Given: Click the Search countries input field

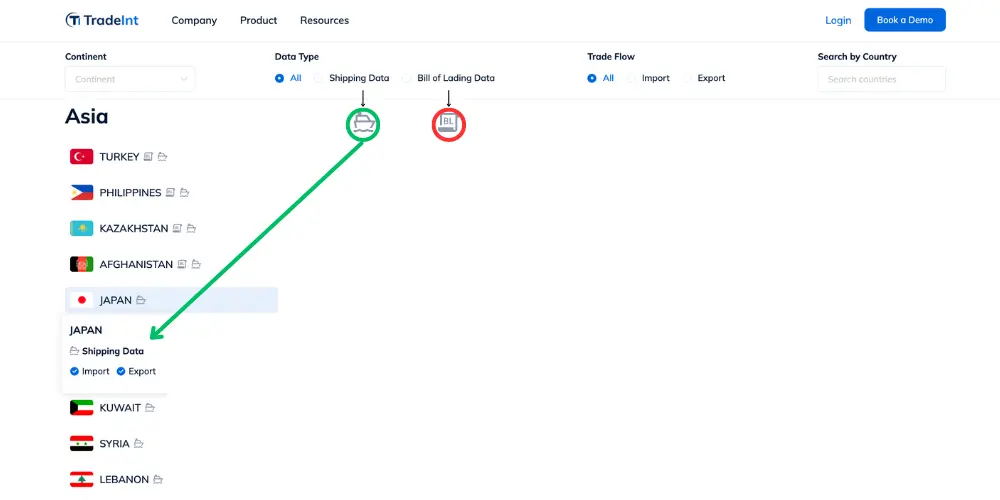Looking at the screenshot, I should click(x=881, y=79).
